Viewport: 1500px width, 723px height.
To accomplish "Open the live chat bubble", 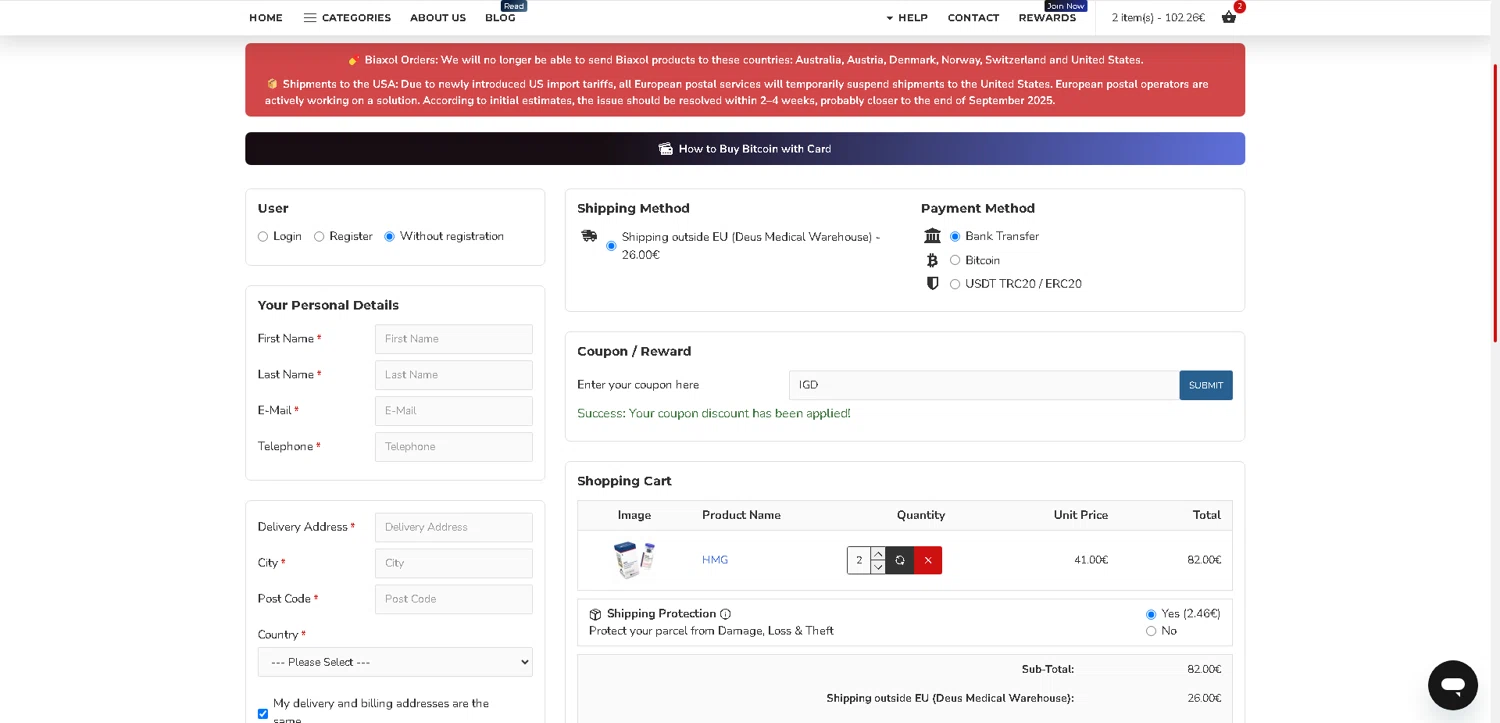I will tap(1452, 685).
